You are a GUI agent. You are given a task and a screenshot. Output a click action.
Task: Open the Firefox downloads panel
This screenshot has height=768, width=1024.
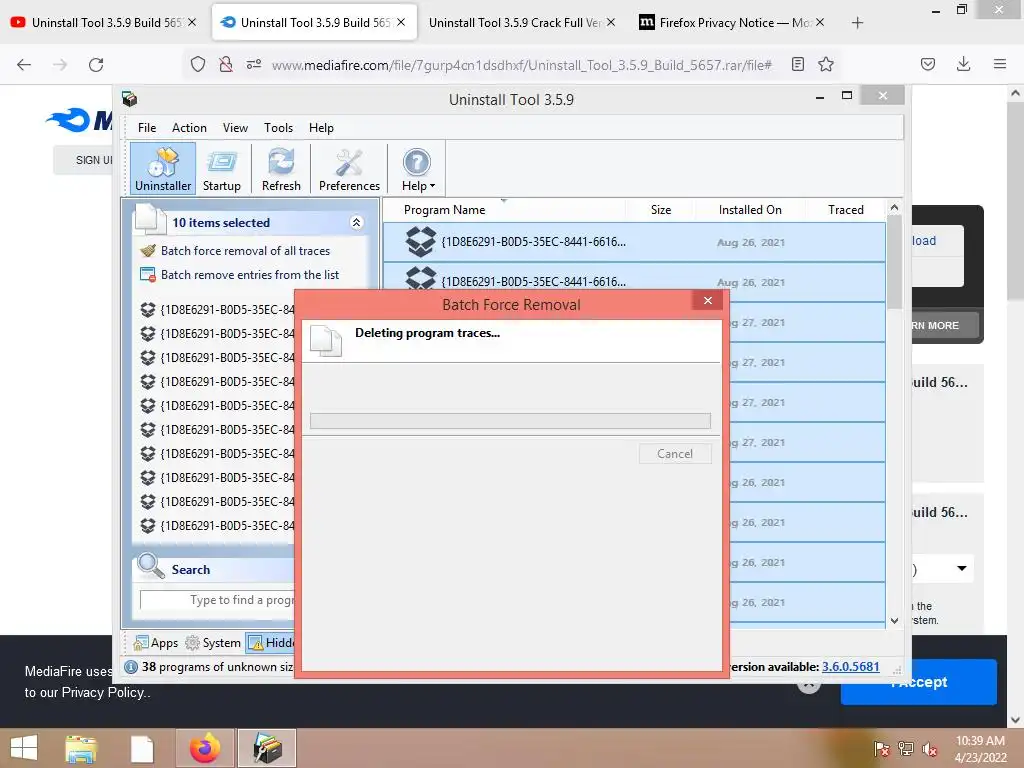click(x=963, y=64)
